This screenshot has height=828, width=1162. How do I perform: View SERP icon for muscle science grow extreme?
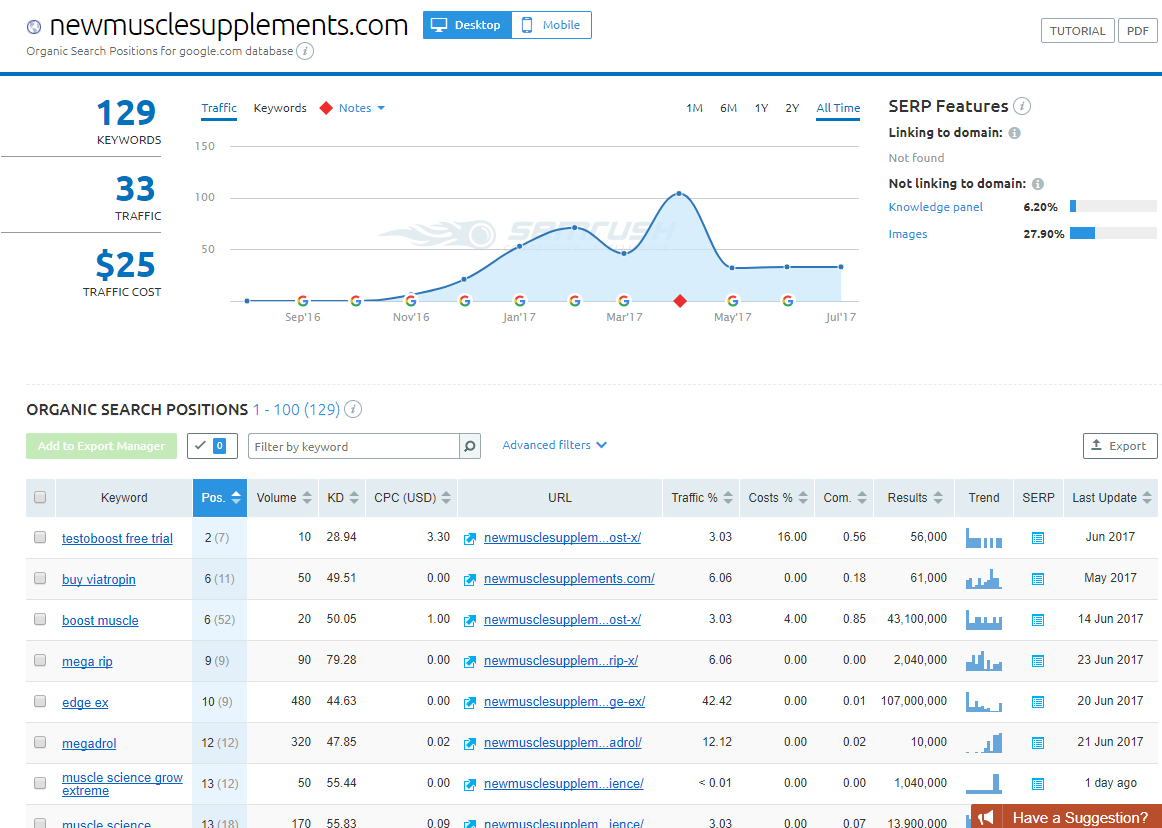point(1038,784)
